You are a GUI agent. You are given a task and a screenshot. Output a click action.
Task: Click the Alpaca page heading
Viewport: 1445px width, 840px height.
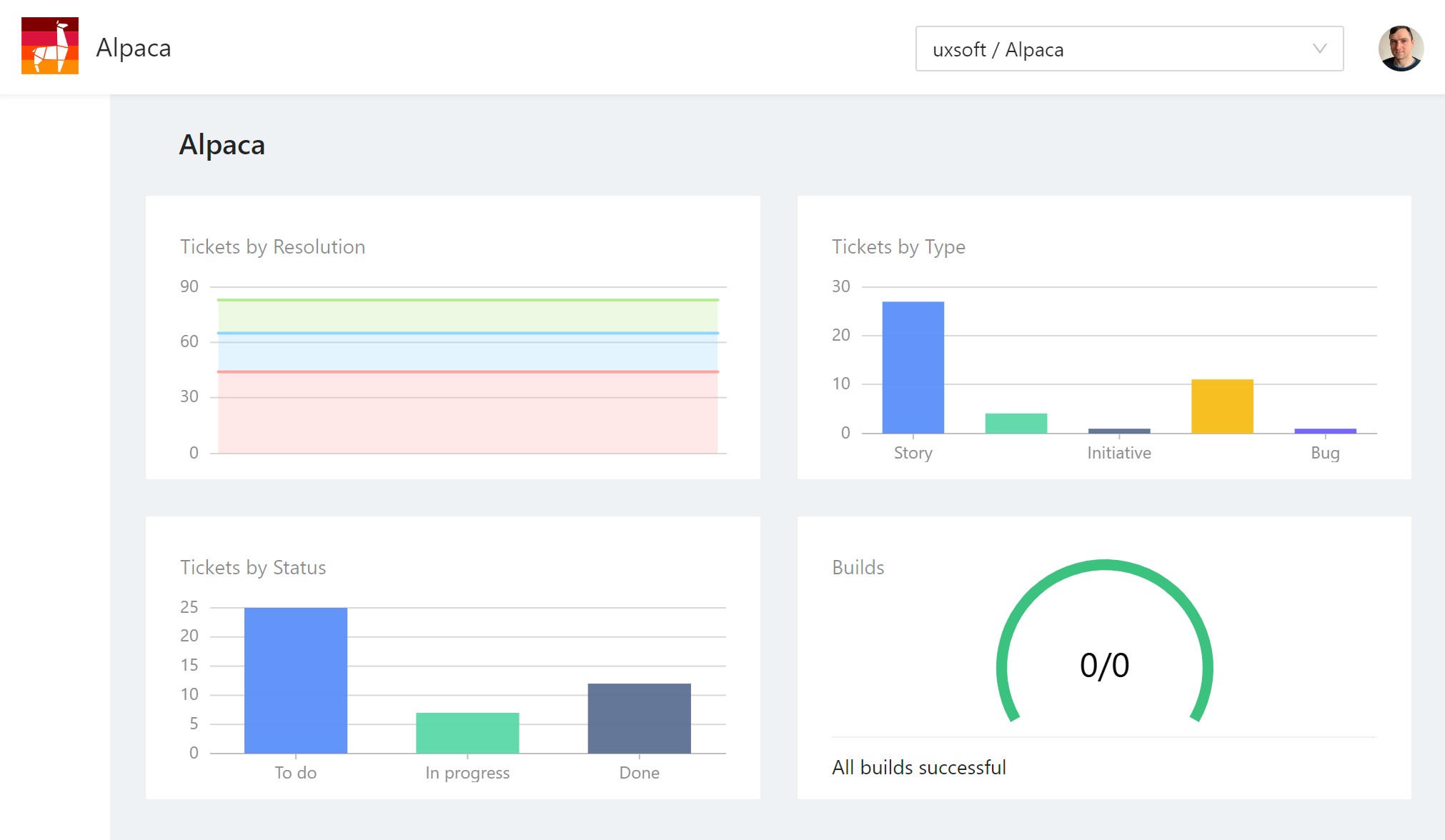222,145
